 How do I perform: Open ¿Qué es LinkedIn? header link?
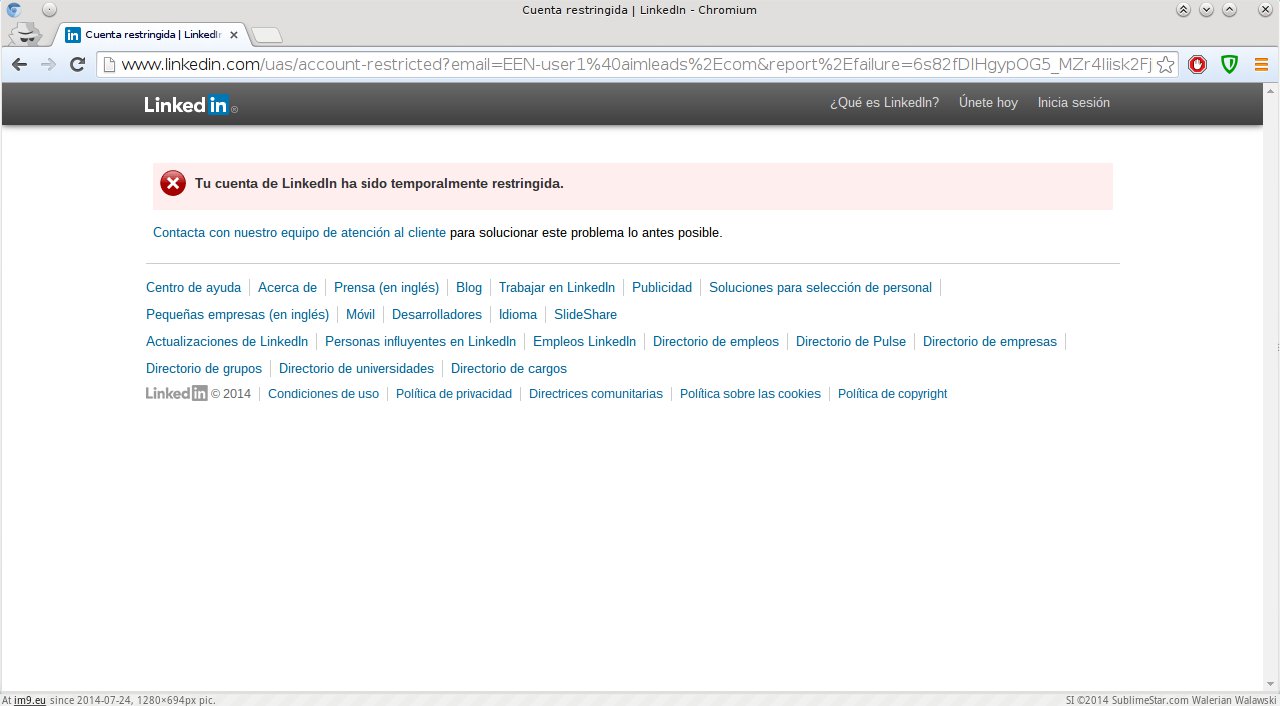(x=884, y=103)
